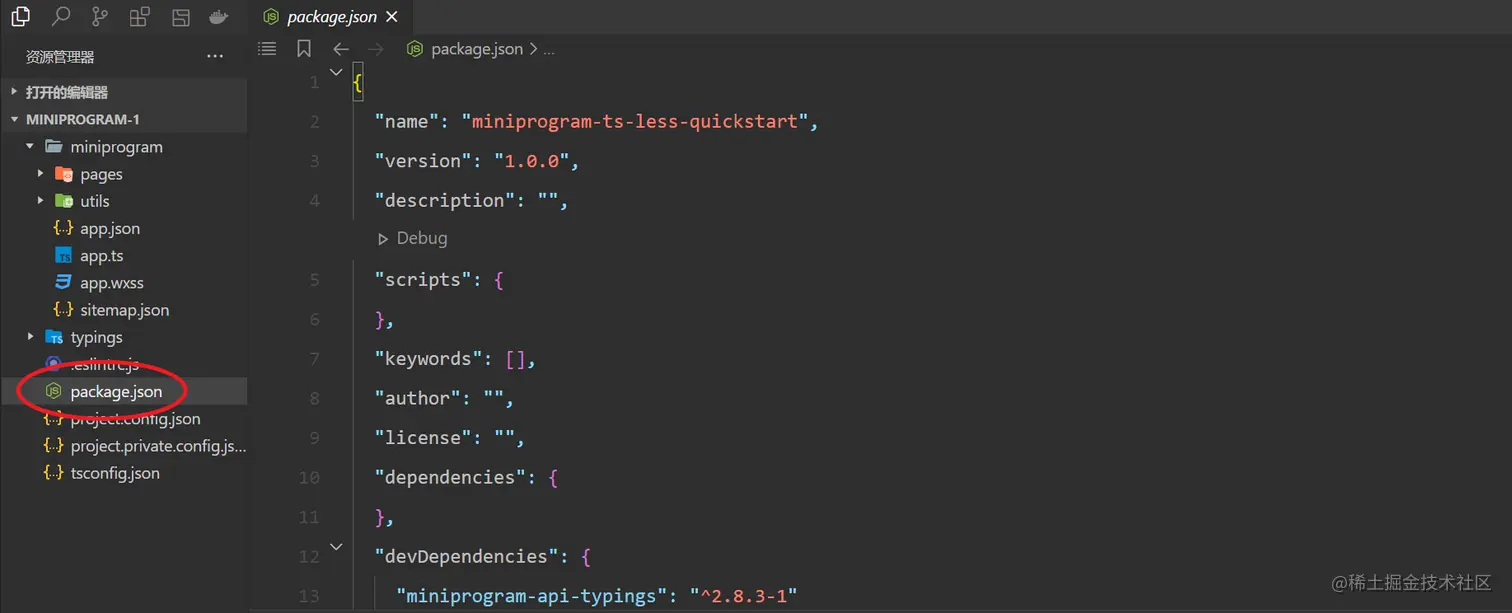Click the layout panel icon in activity bar
1512x613 pixels.
tap(180, 16)
